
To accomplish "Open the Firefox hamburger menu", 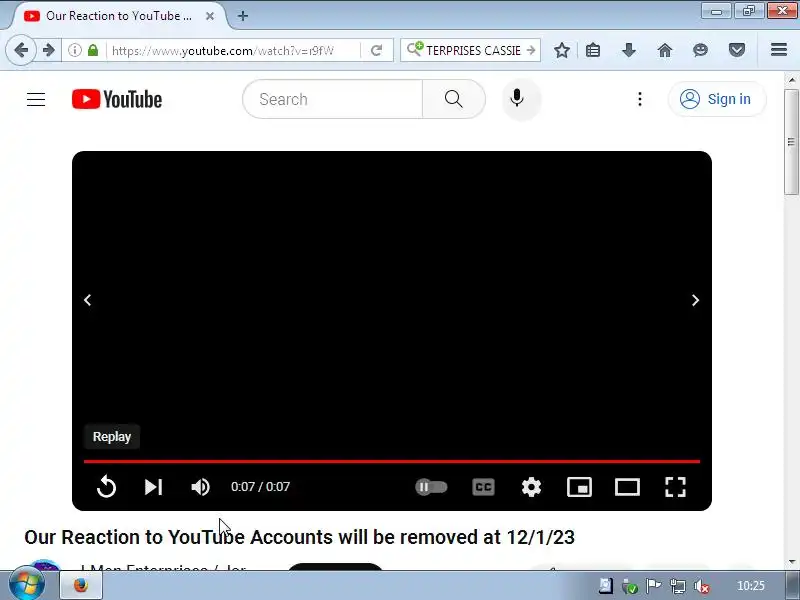I will (779, 49).
